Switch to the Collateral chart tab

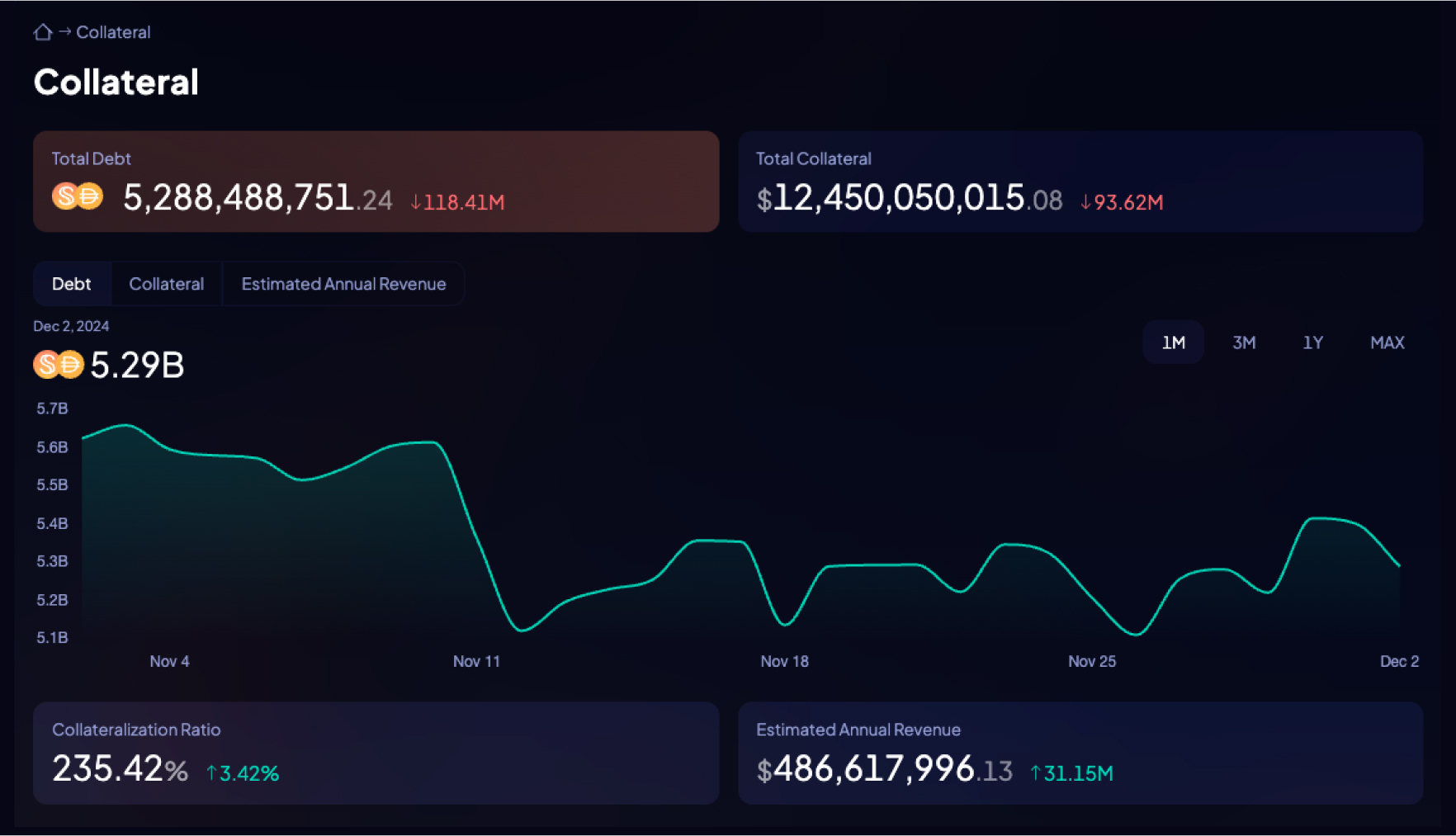coord(166,284)
